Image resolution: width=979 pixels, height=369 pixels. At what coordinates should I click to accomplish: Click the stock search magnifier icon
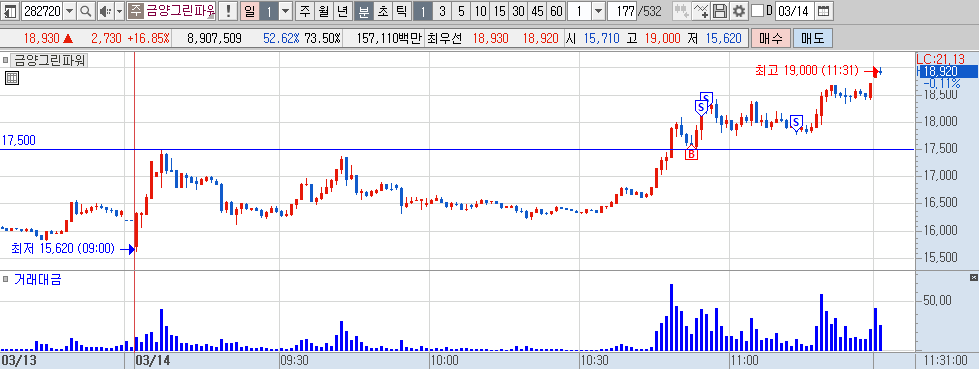[x=86, y=11]
